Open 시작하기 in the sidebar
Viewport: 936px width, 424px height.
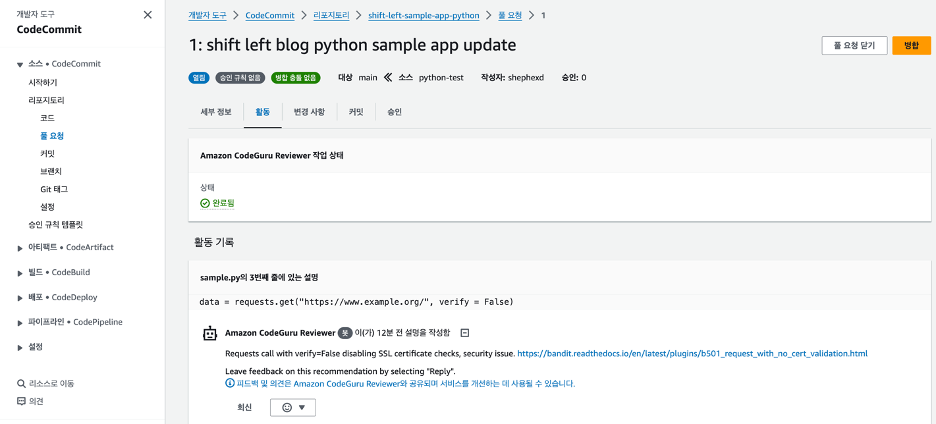(x=43, y=82)
